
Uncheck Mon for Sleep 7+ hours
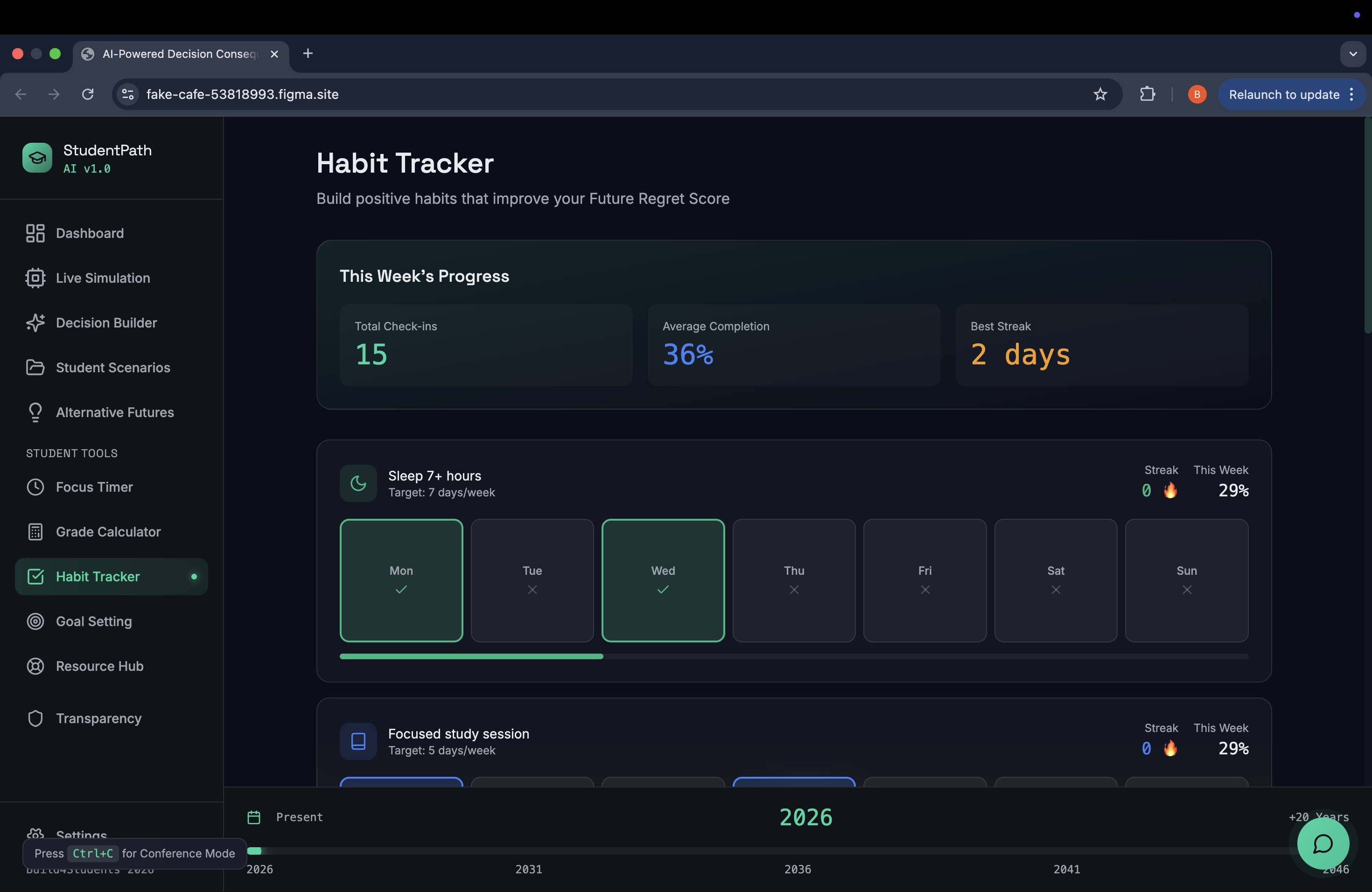pyautogui.click(x=401, y=580)
